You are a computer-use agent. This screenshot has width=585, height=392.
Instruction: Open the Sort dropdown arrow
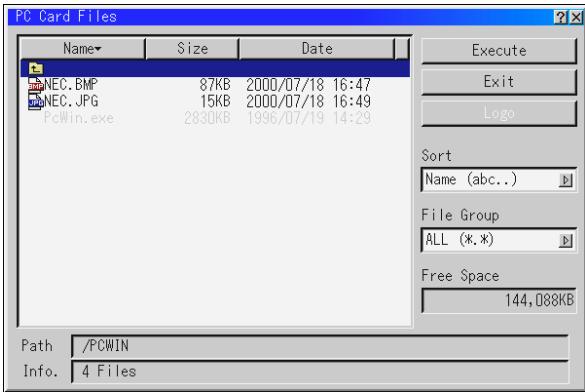tap(566, 181)
